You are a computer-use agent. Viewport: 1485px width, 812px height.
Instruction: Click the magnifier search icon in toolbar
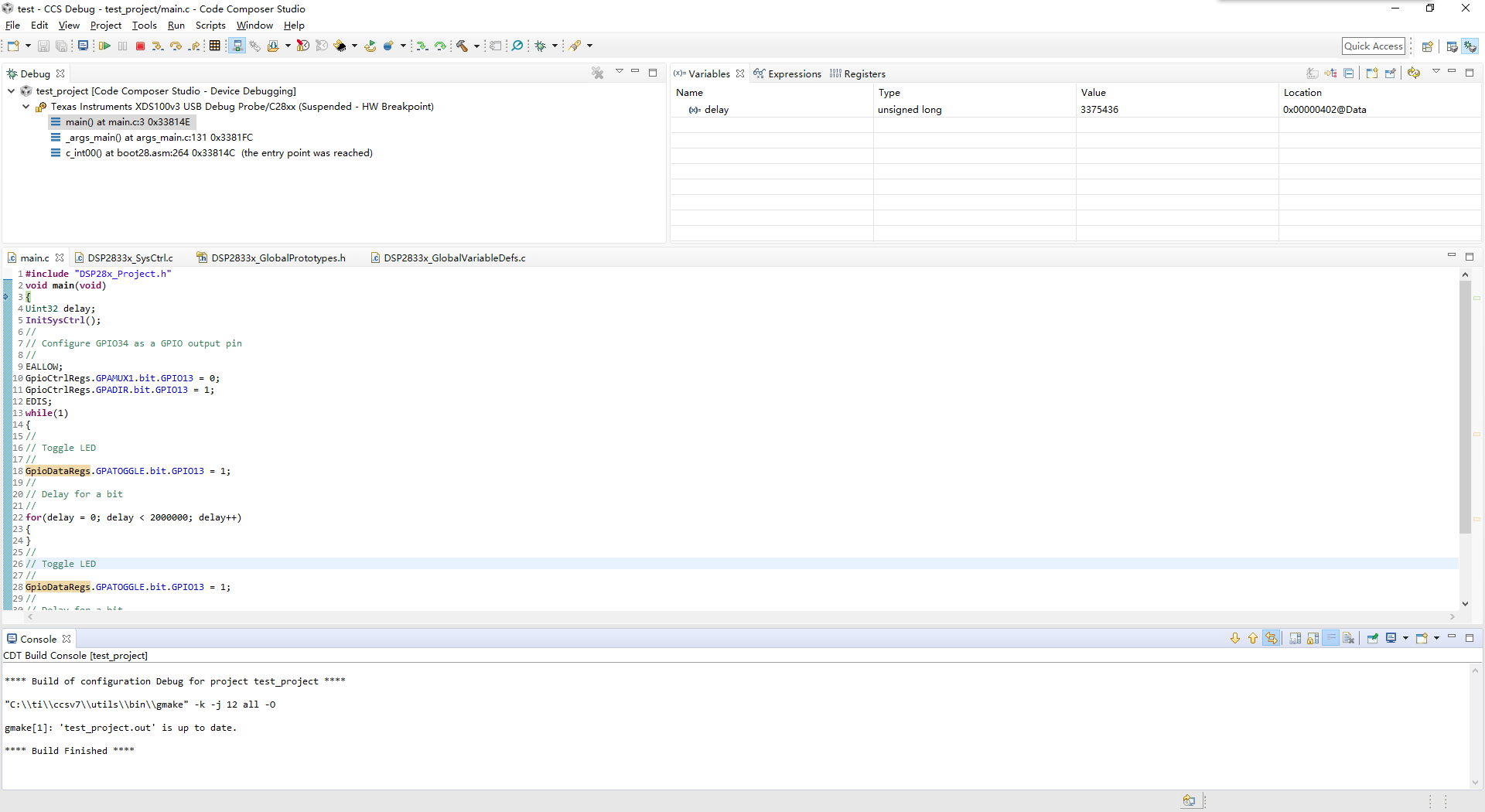517,46
